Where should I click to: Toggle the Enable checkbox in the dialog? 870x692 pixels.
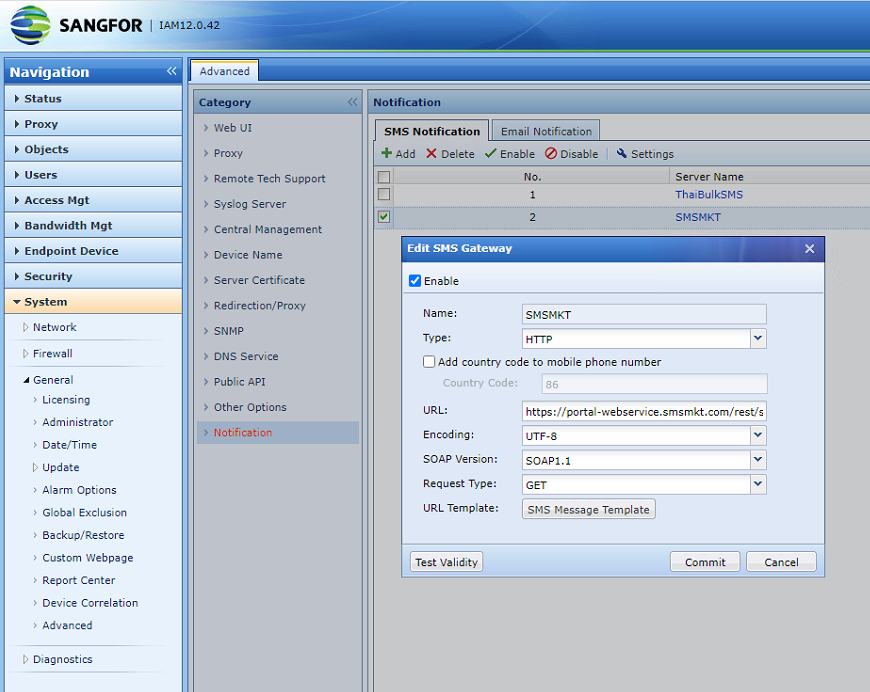415,281
